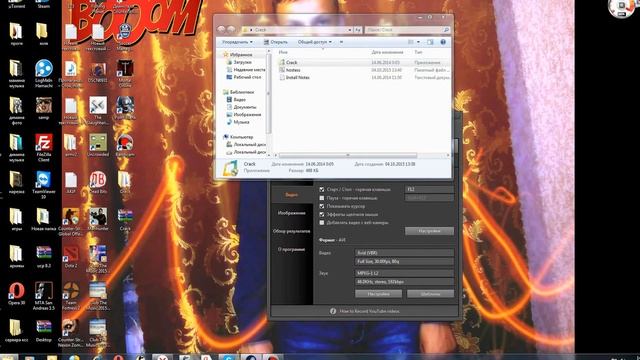Select the Dead Bits desktop icon

[x=98, y=182]
